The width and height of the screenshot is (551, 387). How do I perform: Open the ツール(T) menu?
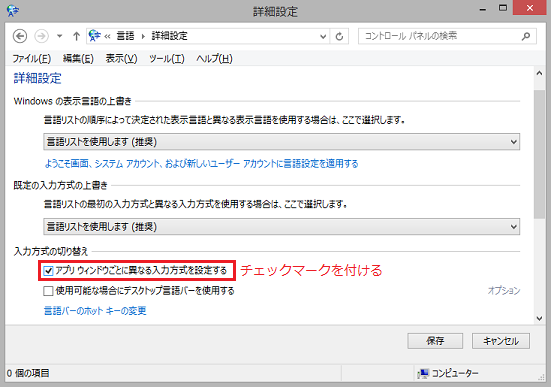point(167,59)
